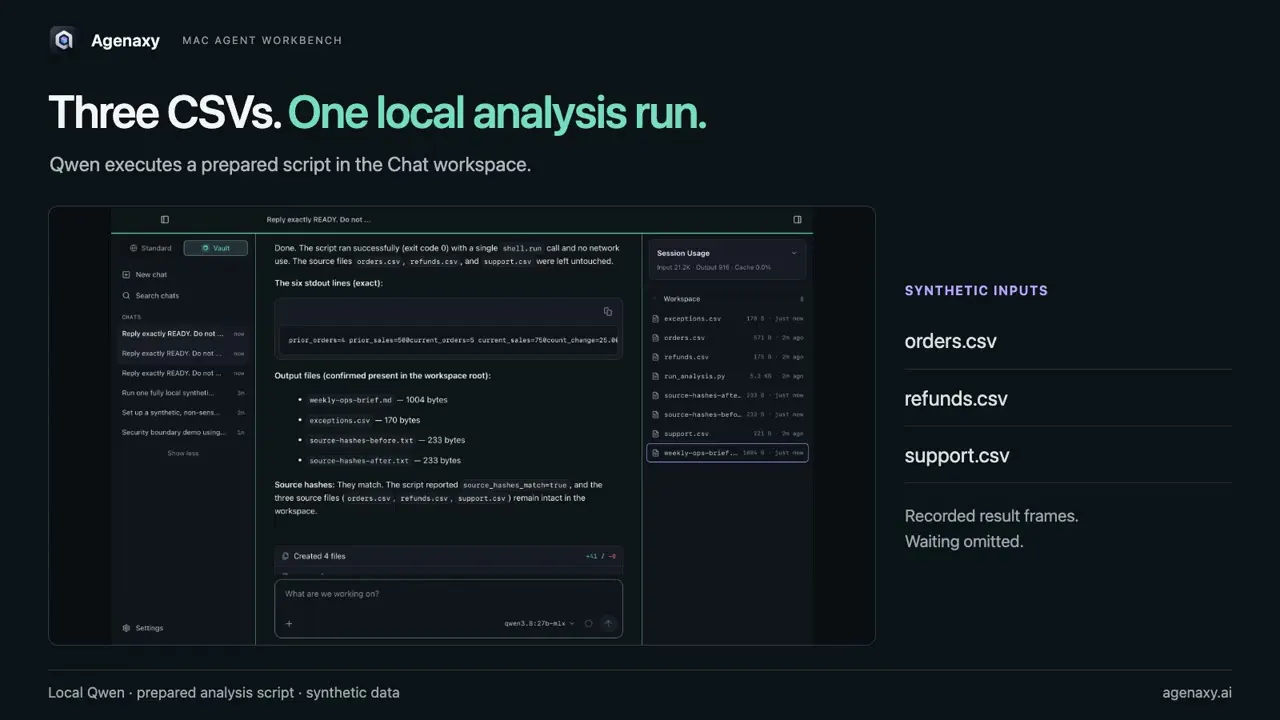The image size is (1280, 720).
Task: Toggle the right panel layout icon
Action: [x=797, y=220]
